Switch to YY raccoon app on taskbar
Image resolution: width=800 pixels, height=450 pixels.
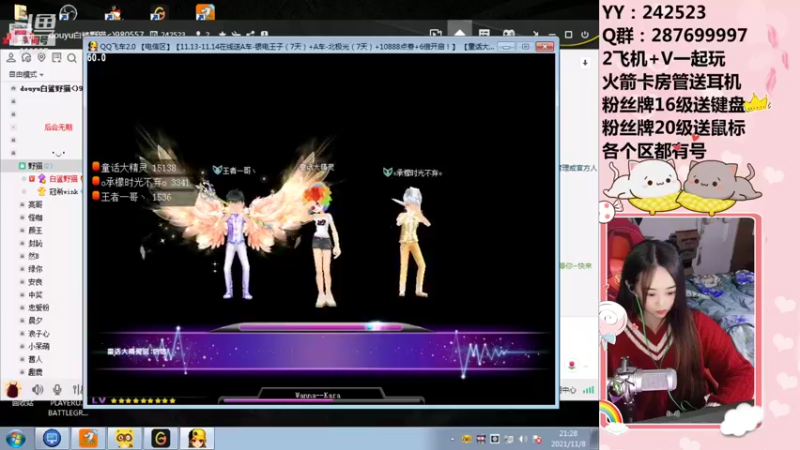click(124, 438)
